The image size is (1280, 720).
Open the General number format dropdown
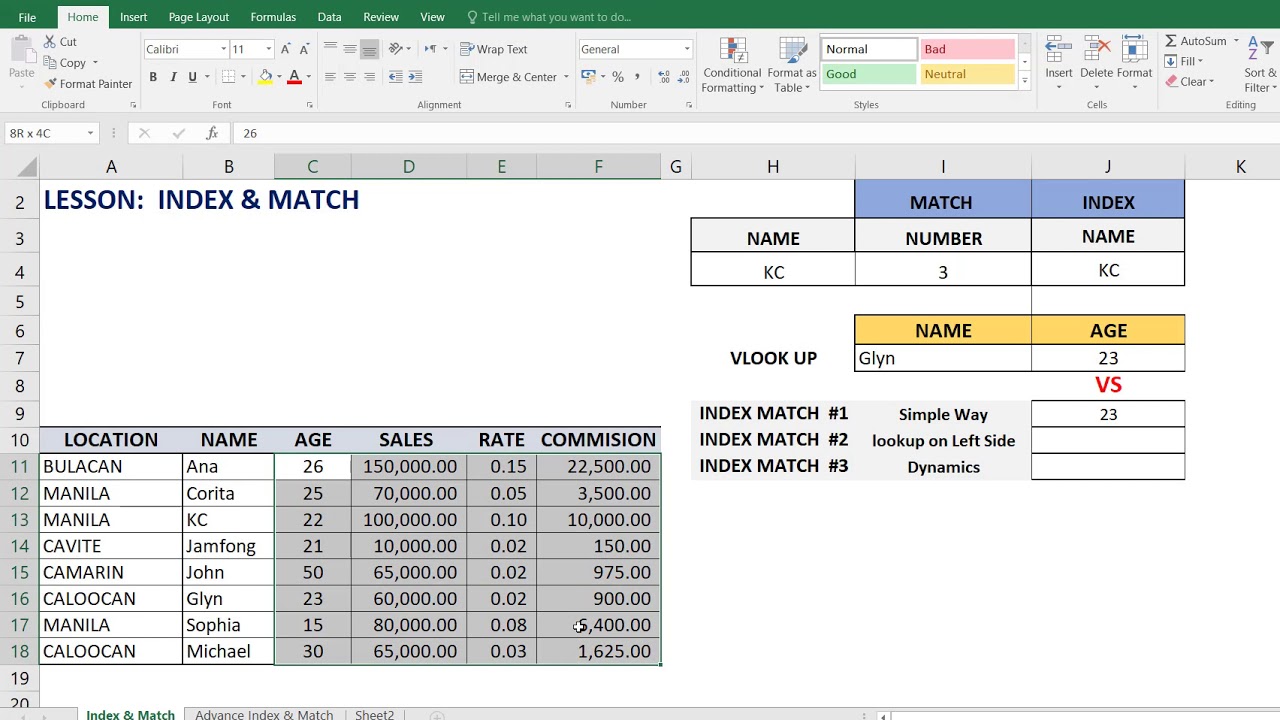(x=687, y=49)
